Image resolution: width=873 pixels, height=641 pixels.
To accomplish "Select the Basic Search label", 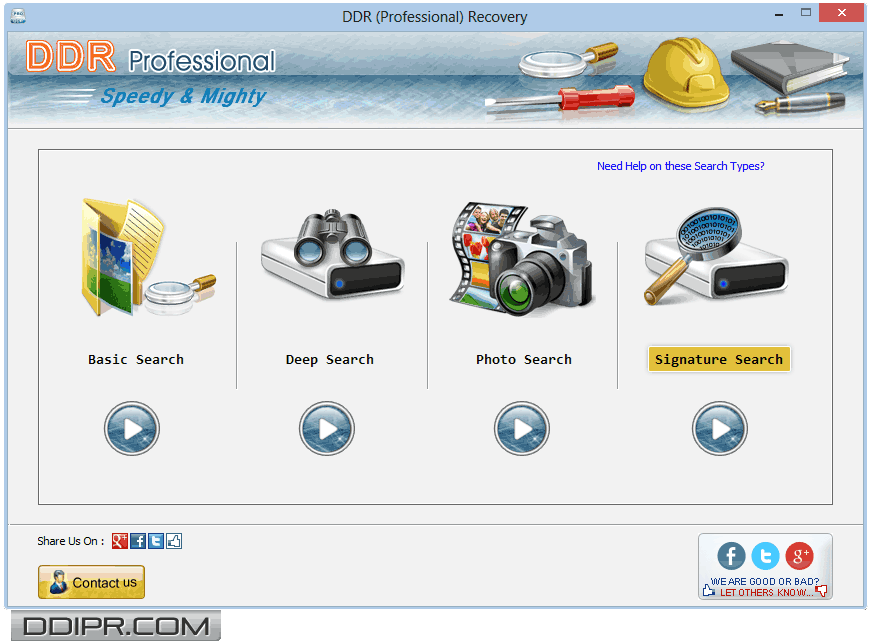I will (136, 360).
